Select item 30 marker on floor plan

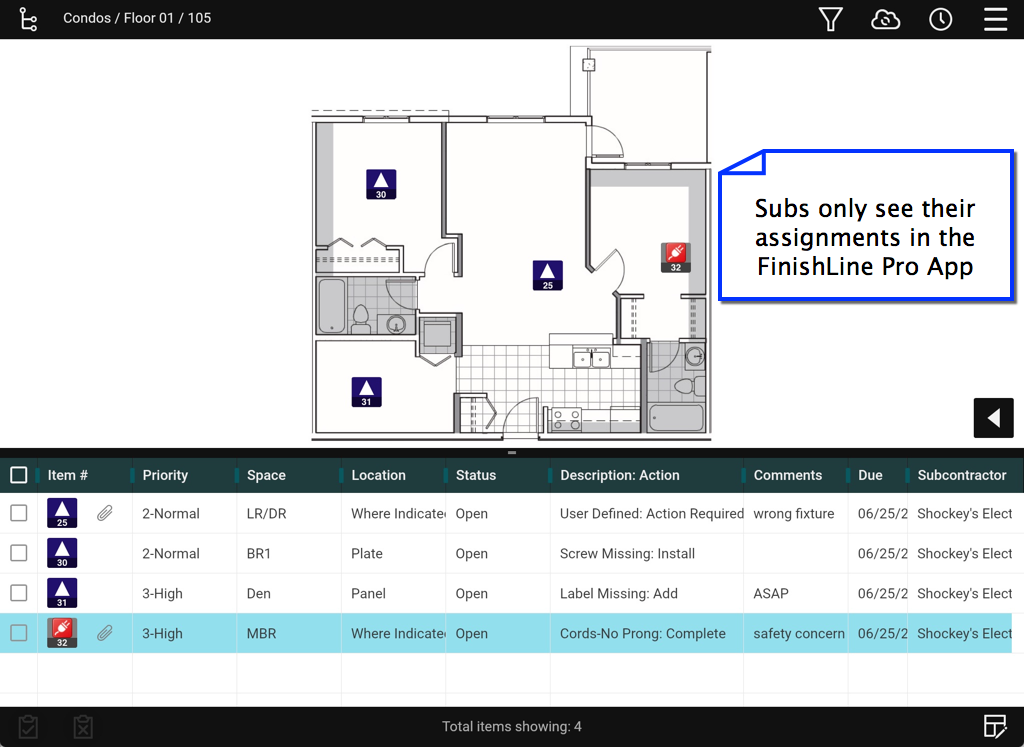[381, 184]
